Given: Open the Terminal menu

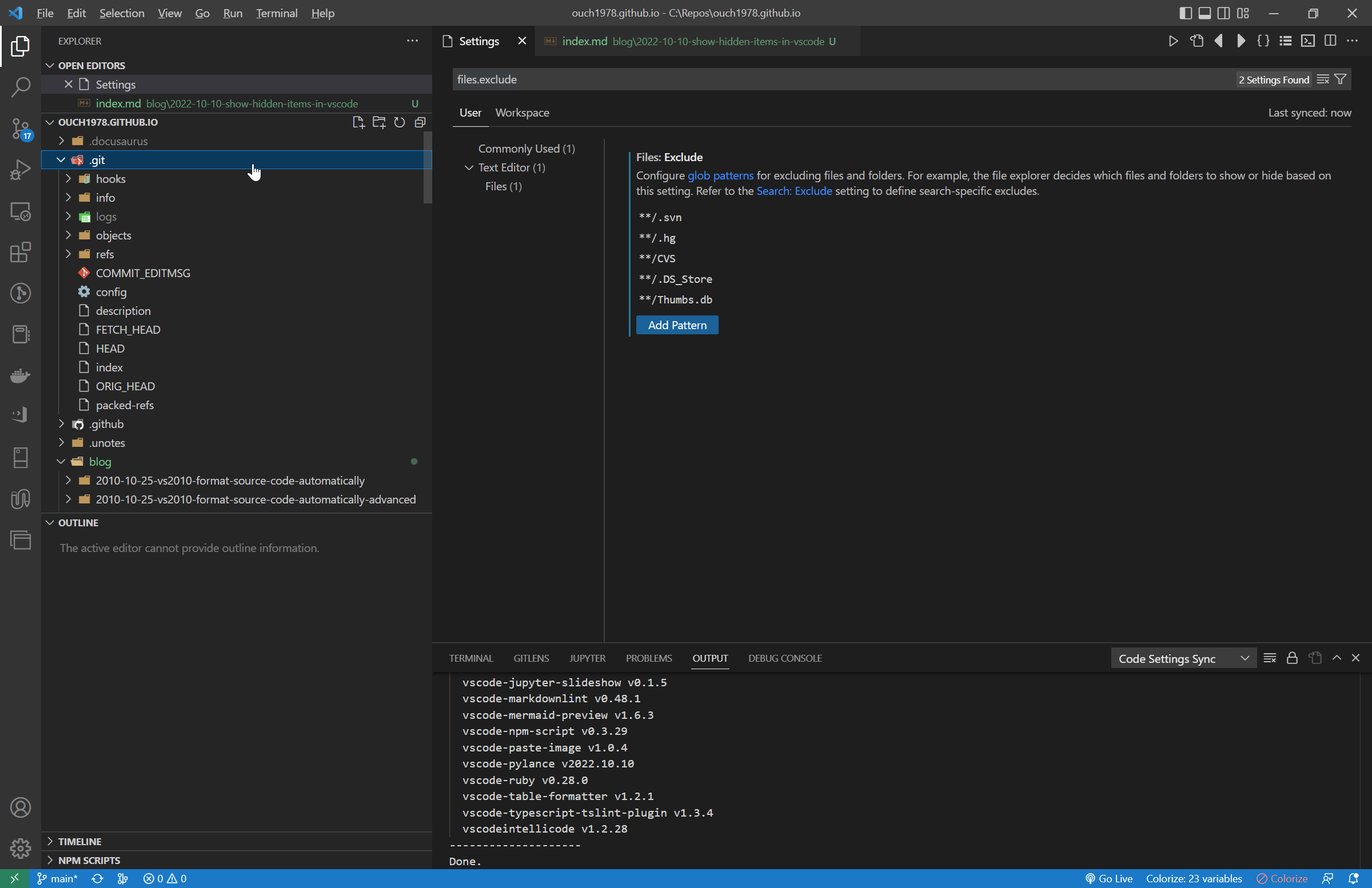Looking at the screenshot, I should [277, 13].
